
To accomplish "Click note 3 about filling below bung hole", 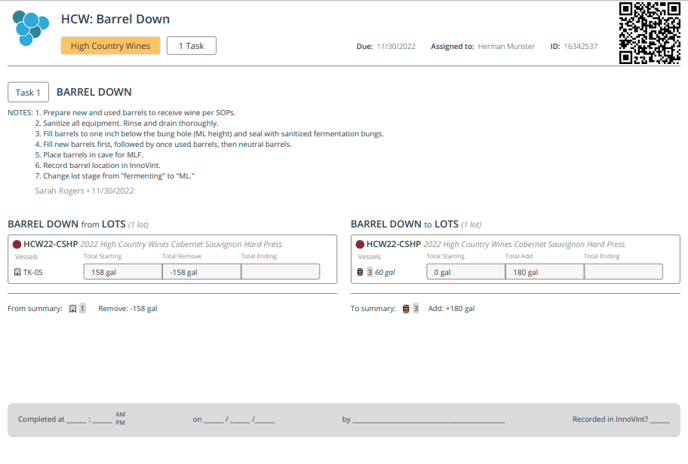I will [x=209, y=134].
